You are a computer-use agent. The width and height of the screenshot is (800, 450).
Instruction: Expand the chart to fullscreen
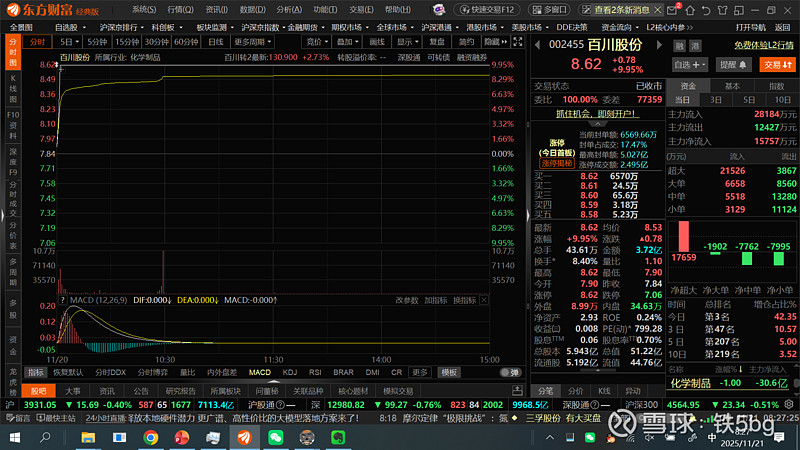[518, 42]
